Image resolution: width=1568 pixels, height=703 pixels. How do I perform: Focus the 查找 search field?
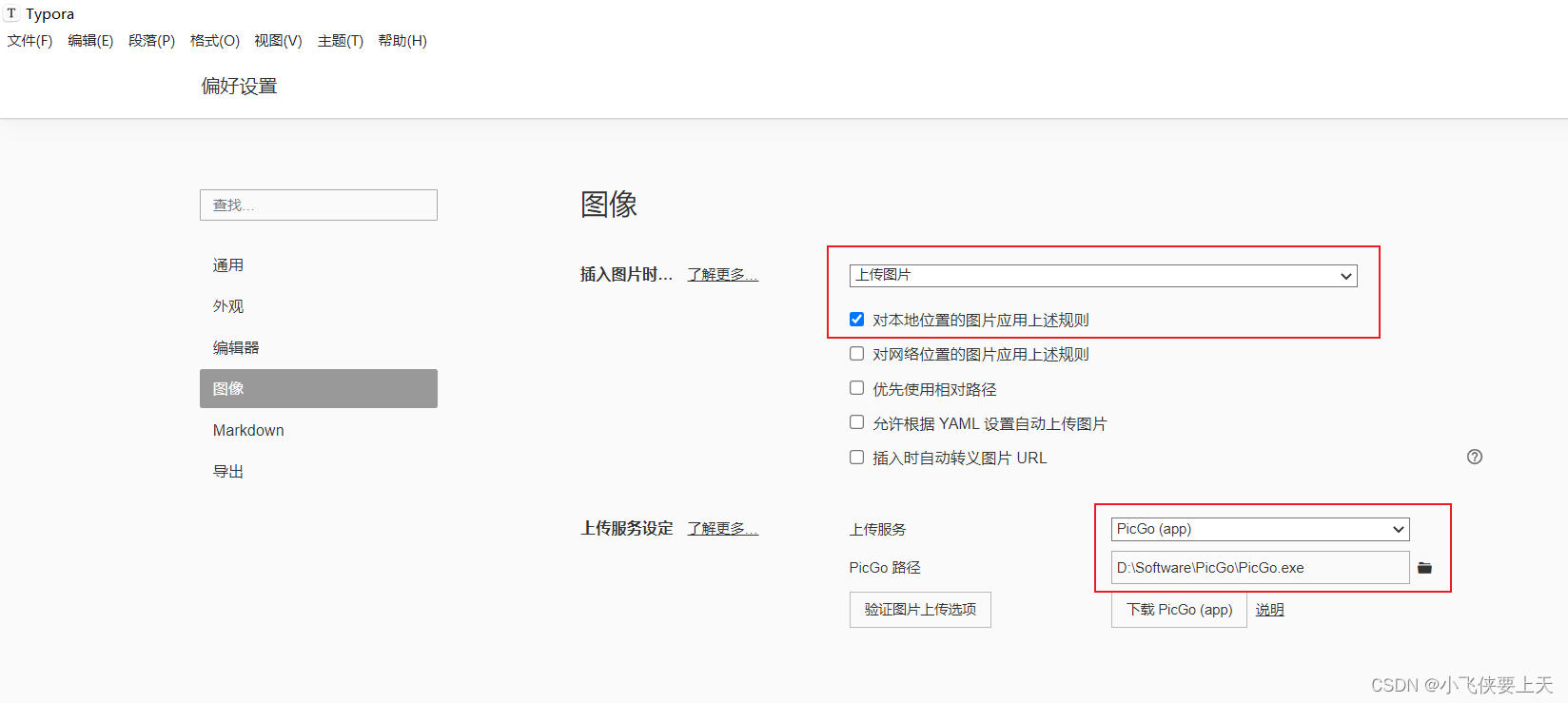319,205
